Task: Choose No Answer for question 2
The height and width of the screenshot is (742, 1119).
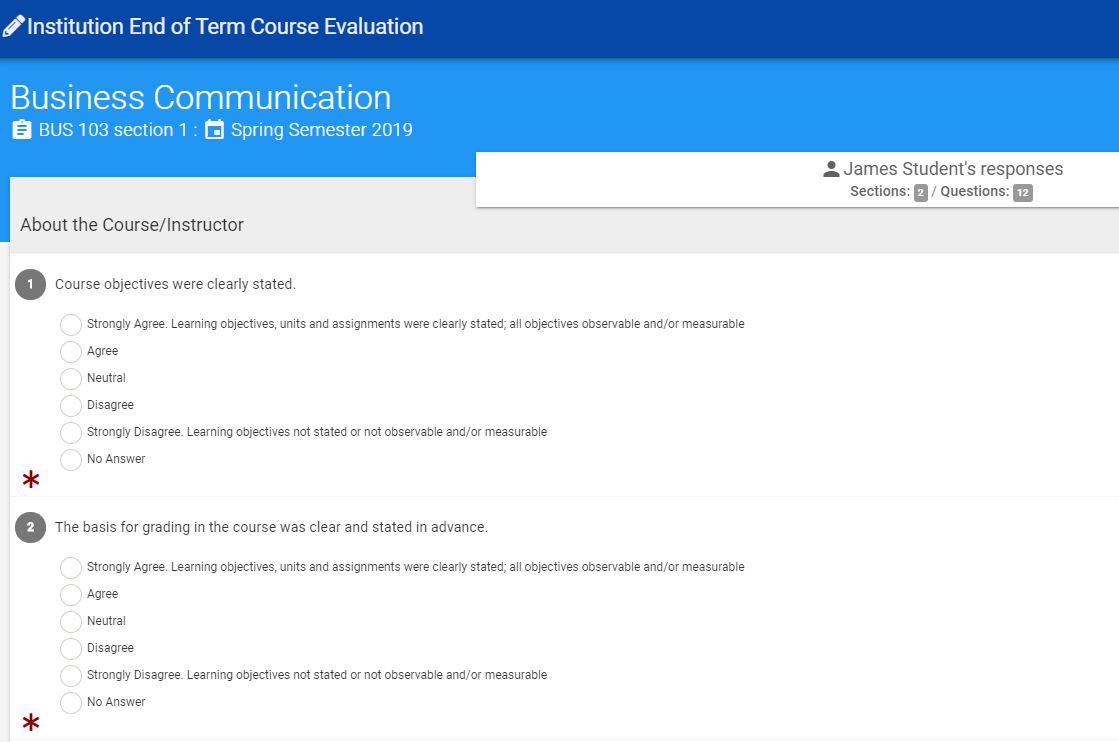Action: pyautogui.click(x=71, y=703)
